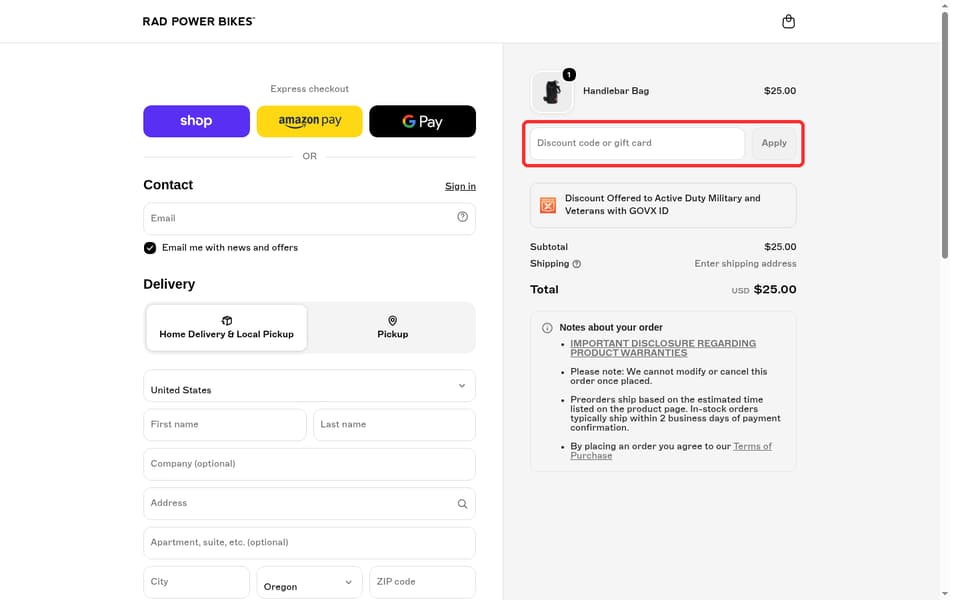Focus the Last name field
The height and width of the screenshot is (600, 960).
394,425
